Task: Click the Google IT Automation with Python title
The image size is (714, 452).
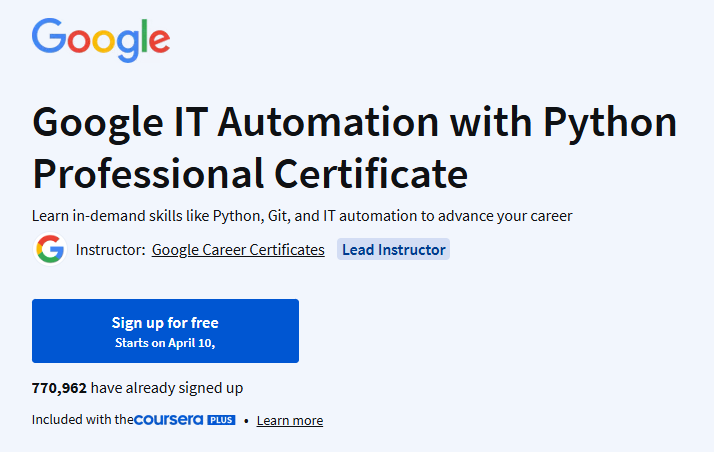Action: (x=355, y=147)
